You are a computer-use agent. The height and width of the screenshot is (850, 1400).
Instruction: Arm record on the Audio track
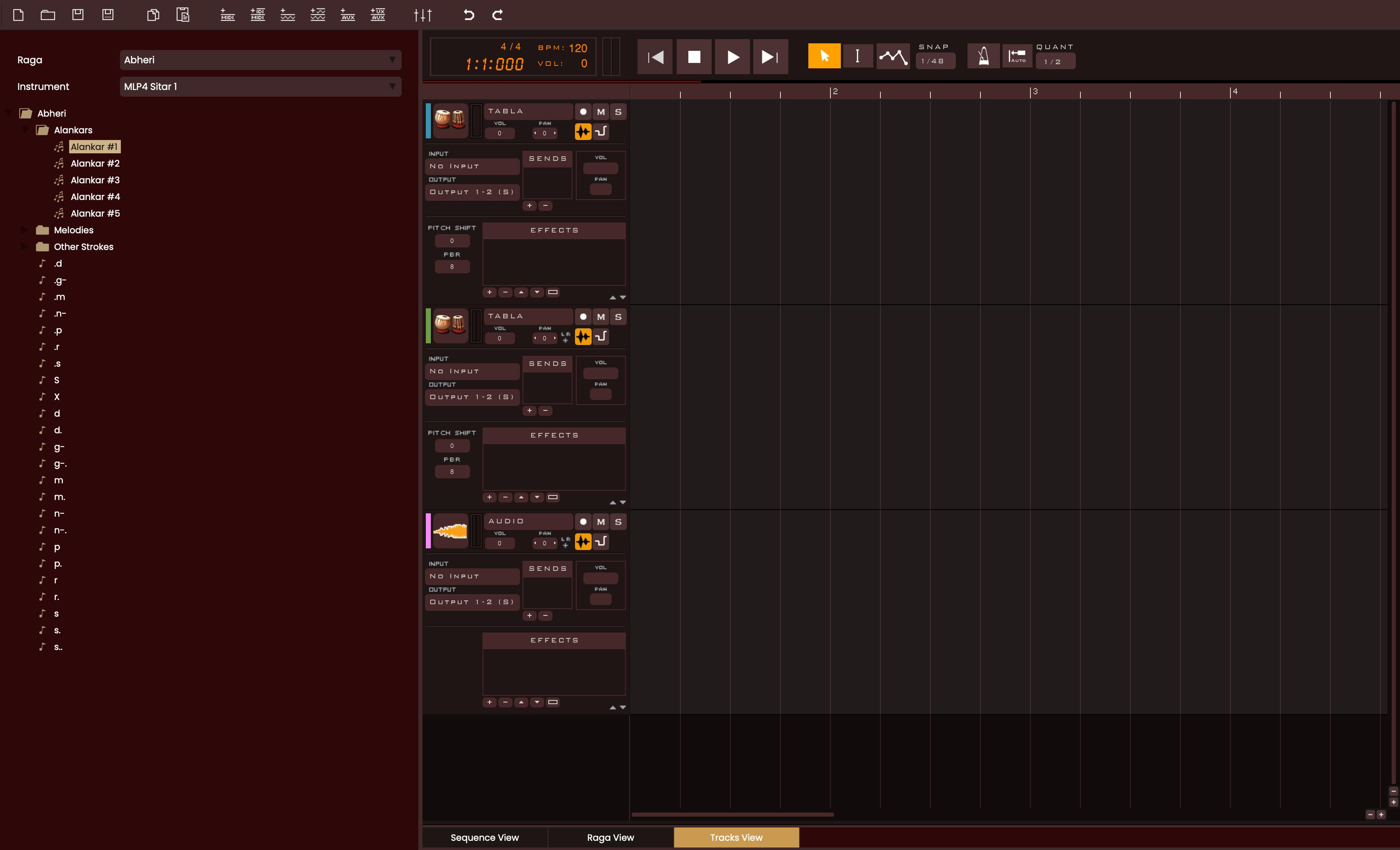583,522
